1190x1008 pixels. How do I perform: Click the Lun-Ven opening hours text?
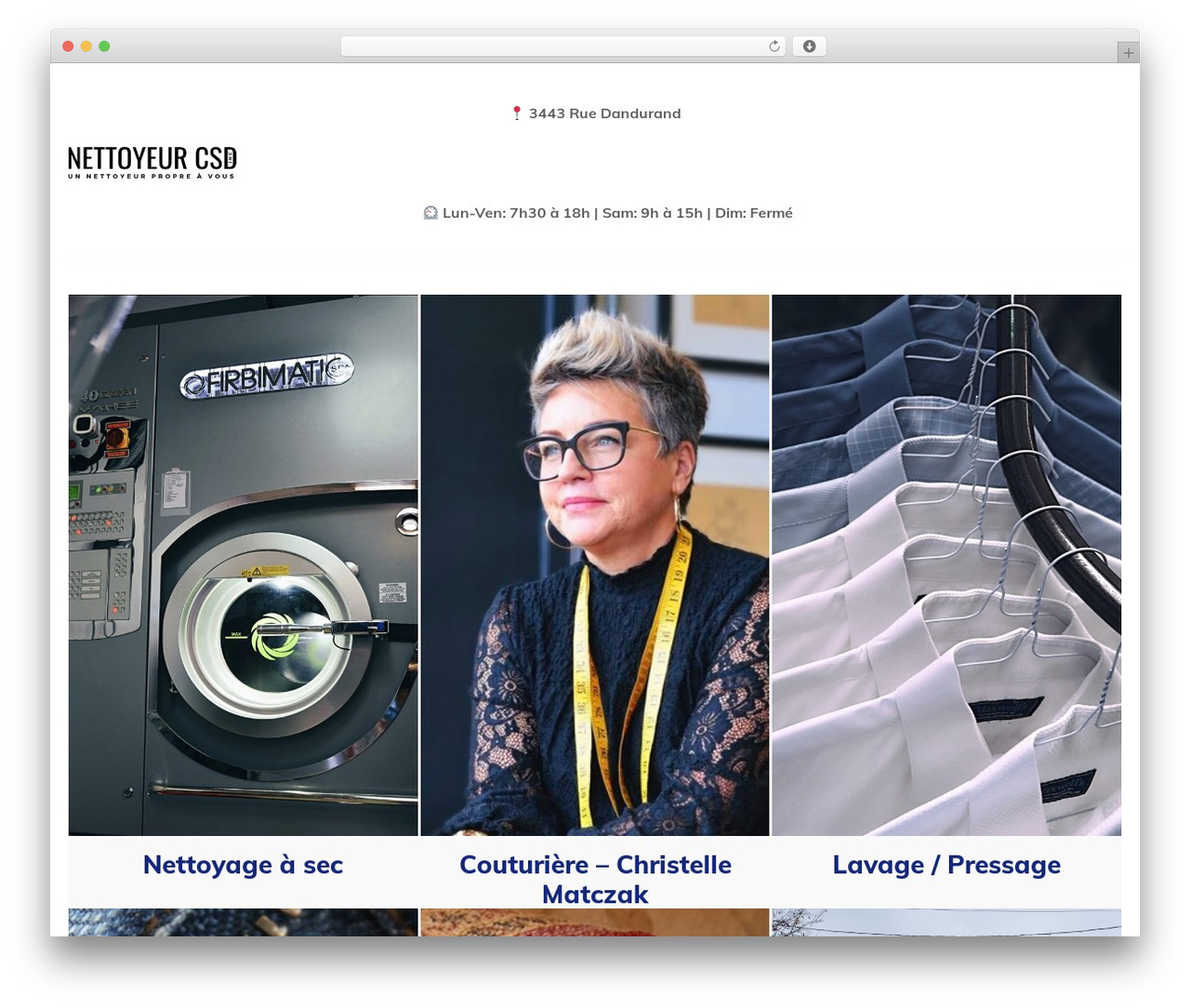617,213
